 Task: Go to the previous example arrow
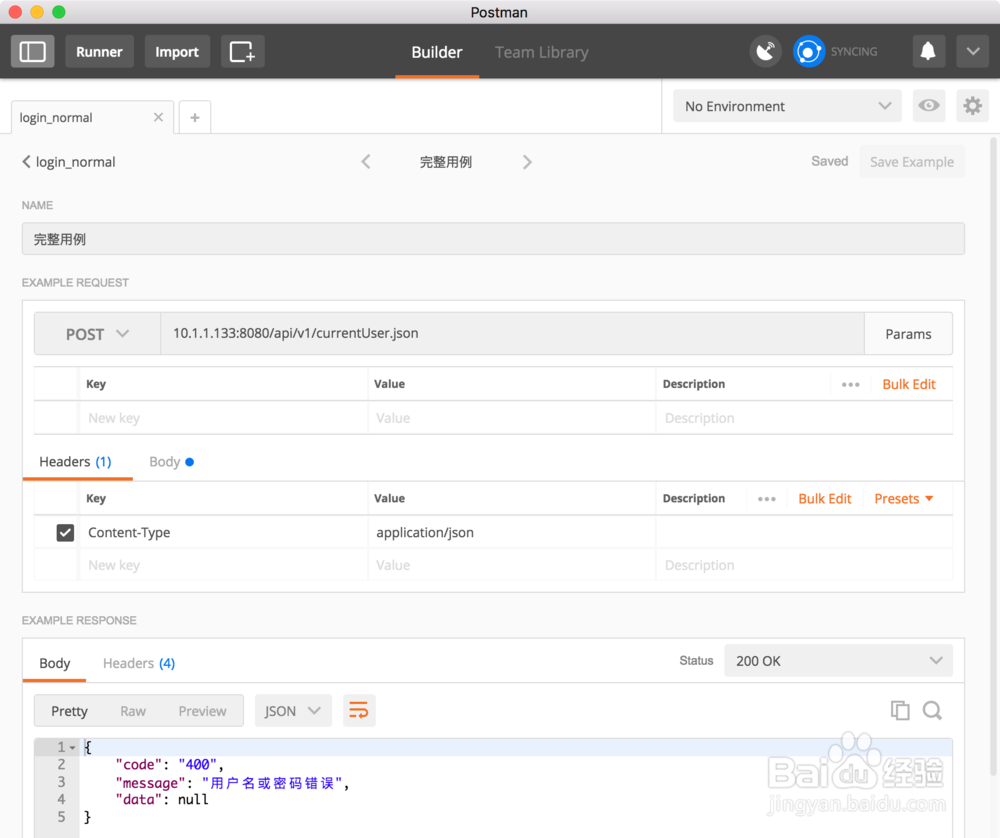[366, 162]
